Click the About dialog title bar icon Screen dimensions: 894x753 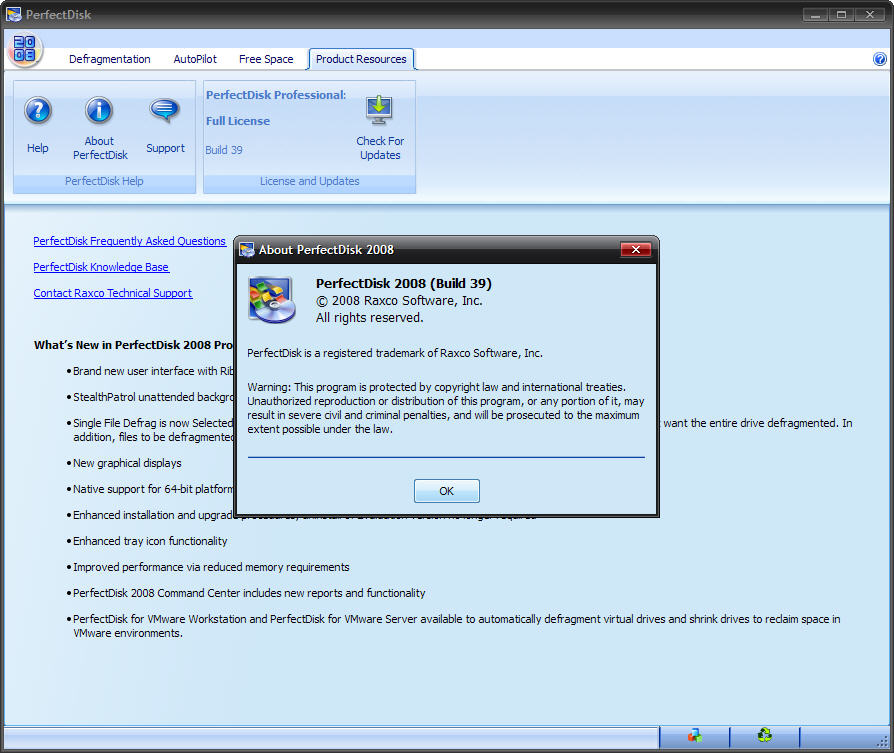click(x=247, y=250)
